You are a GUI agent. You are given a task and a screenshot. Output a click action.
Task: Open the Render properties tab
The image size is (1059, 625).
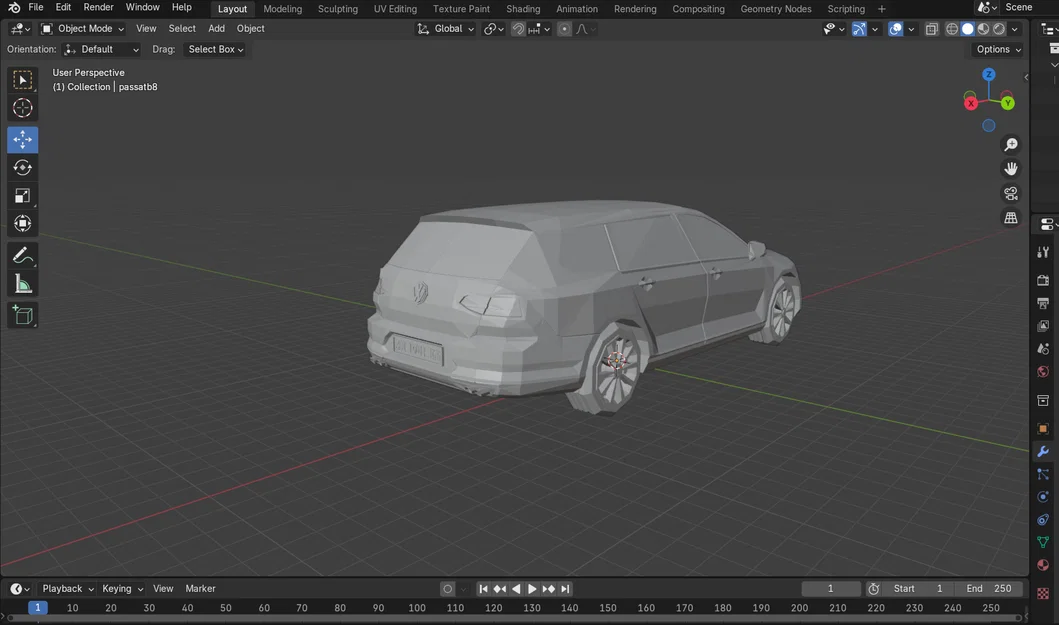[1043, 280]
